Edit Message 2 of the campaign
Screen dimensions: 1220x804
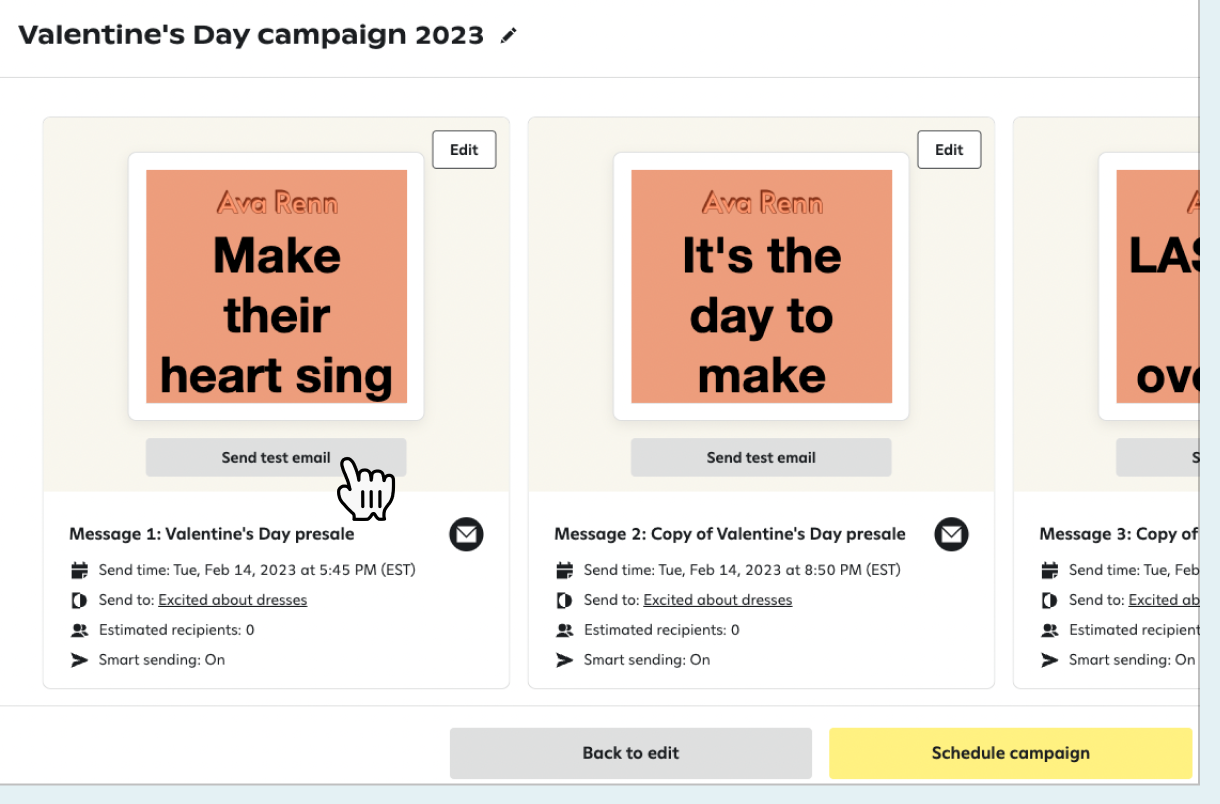point(948,149)
